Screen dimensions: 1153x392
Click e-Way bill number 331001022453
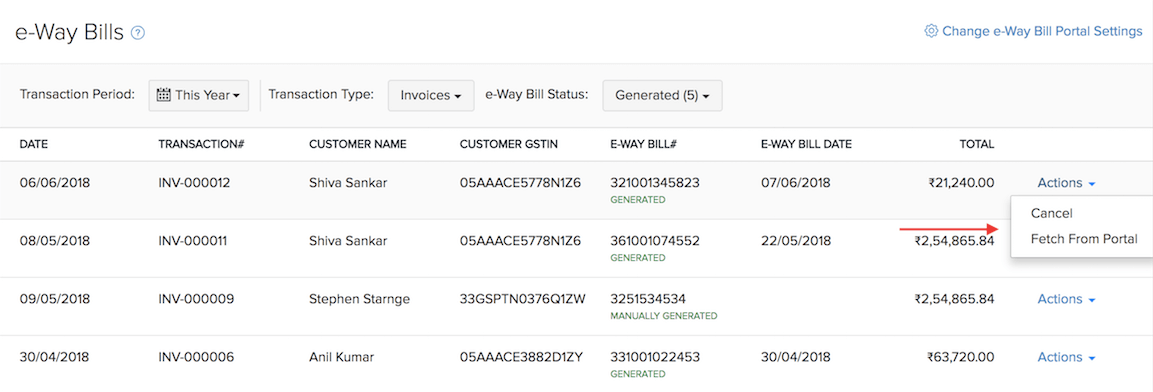coord(654,357)
